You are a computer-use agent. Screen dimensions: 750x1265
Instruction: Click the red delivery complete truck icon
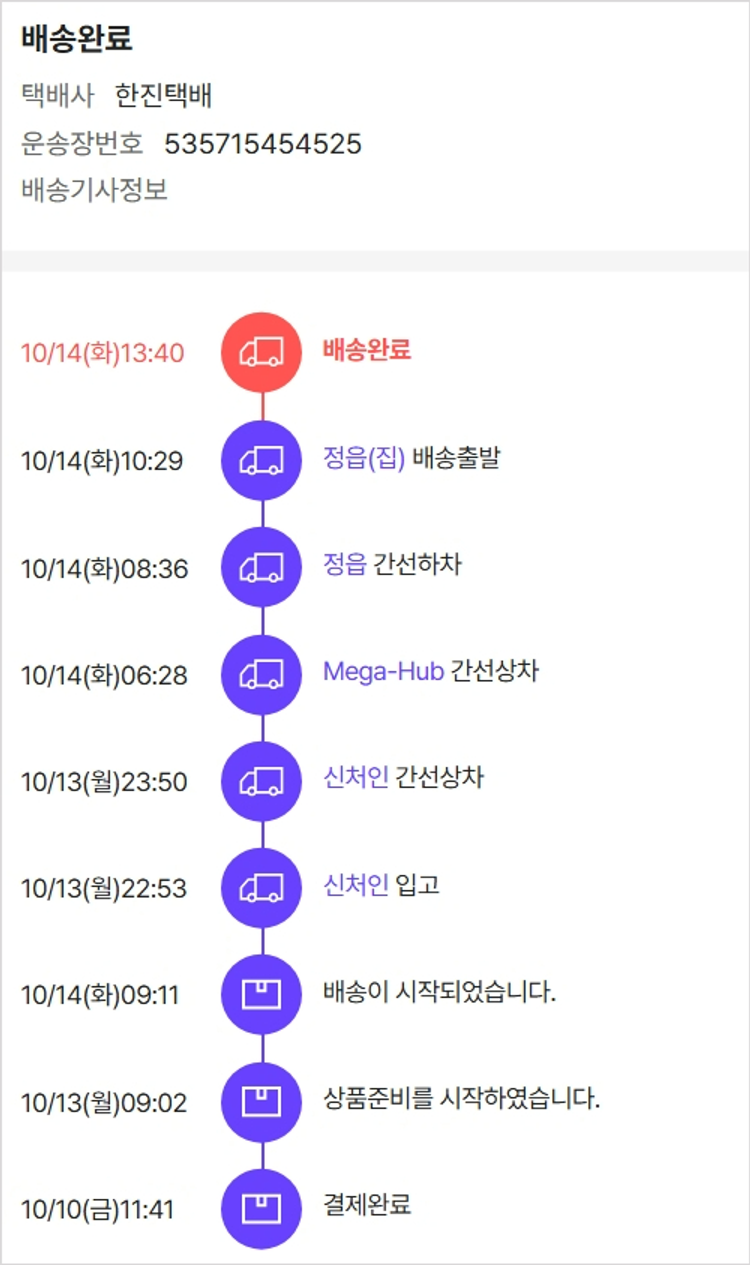[261, 352]
